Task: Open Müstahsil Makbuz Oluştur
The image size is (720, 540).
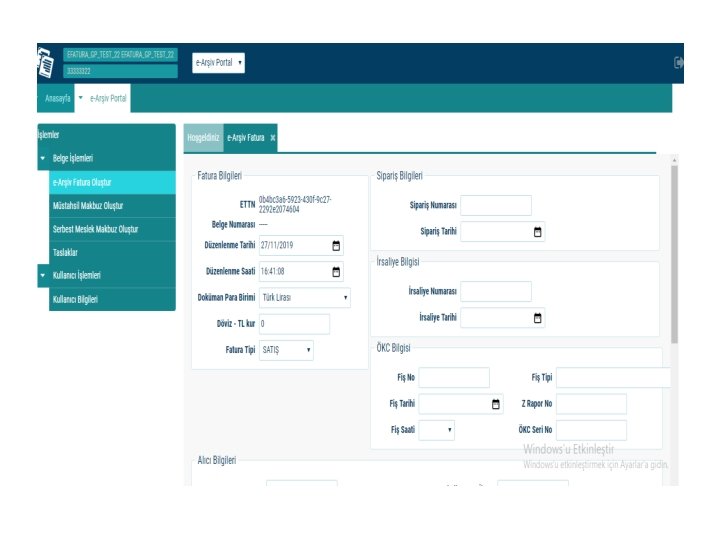Action: point(112,206)
